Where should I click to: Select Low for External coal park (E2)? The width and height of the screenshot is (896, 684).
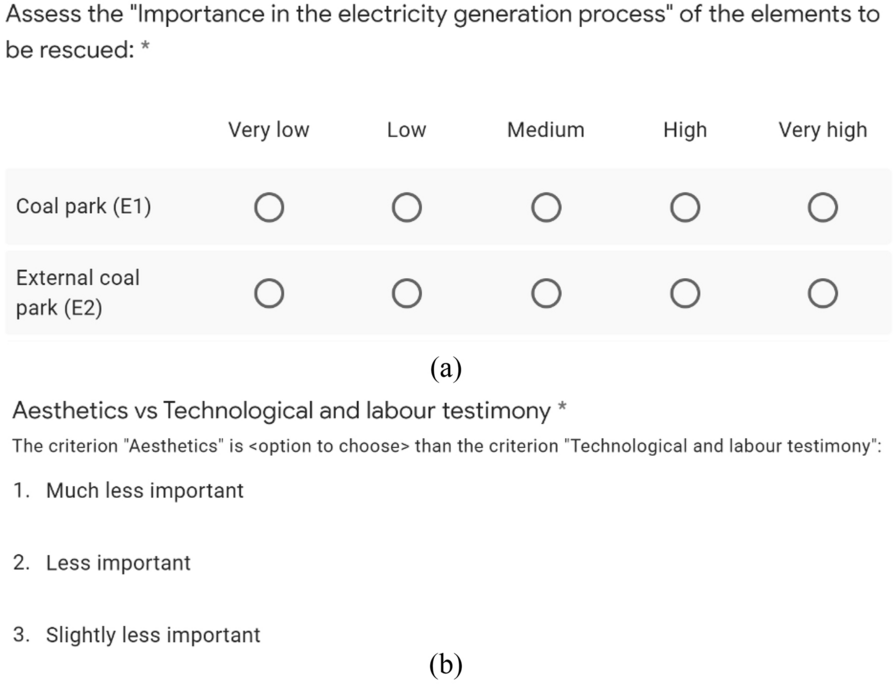pyautogui.click(x=406, y=293)
